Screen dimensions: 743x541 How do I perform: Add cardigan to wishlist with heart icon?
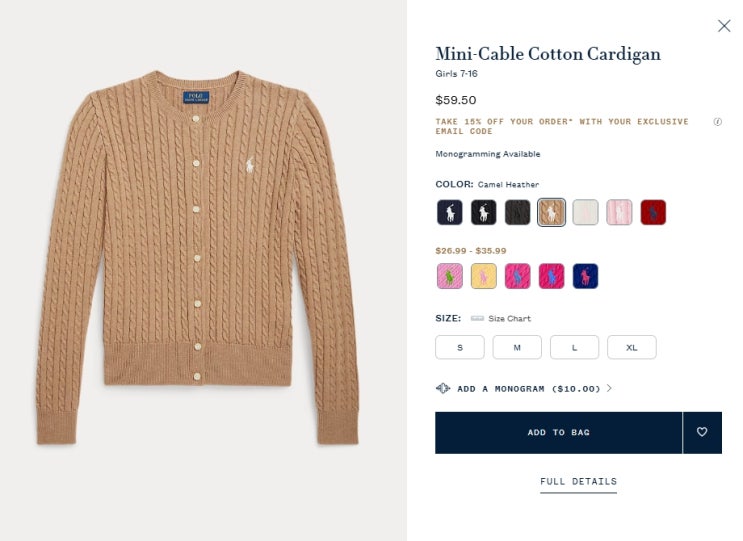[x=702, y=432]
